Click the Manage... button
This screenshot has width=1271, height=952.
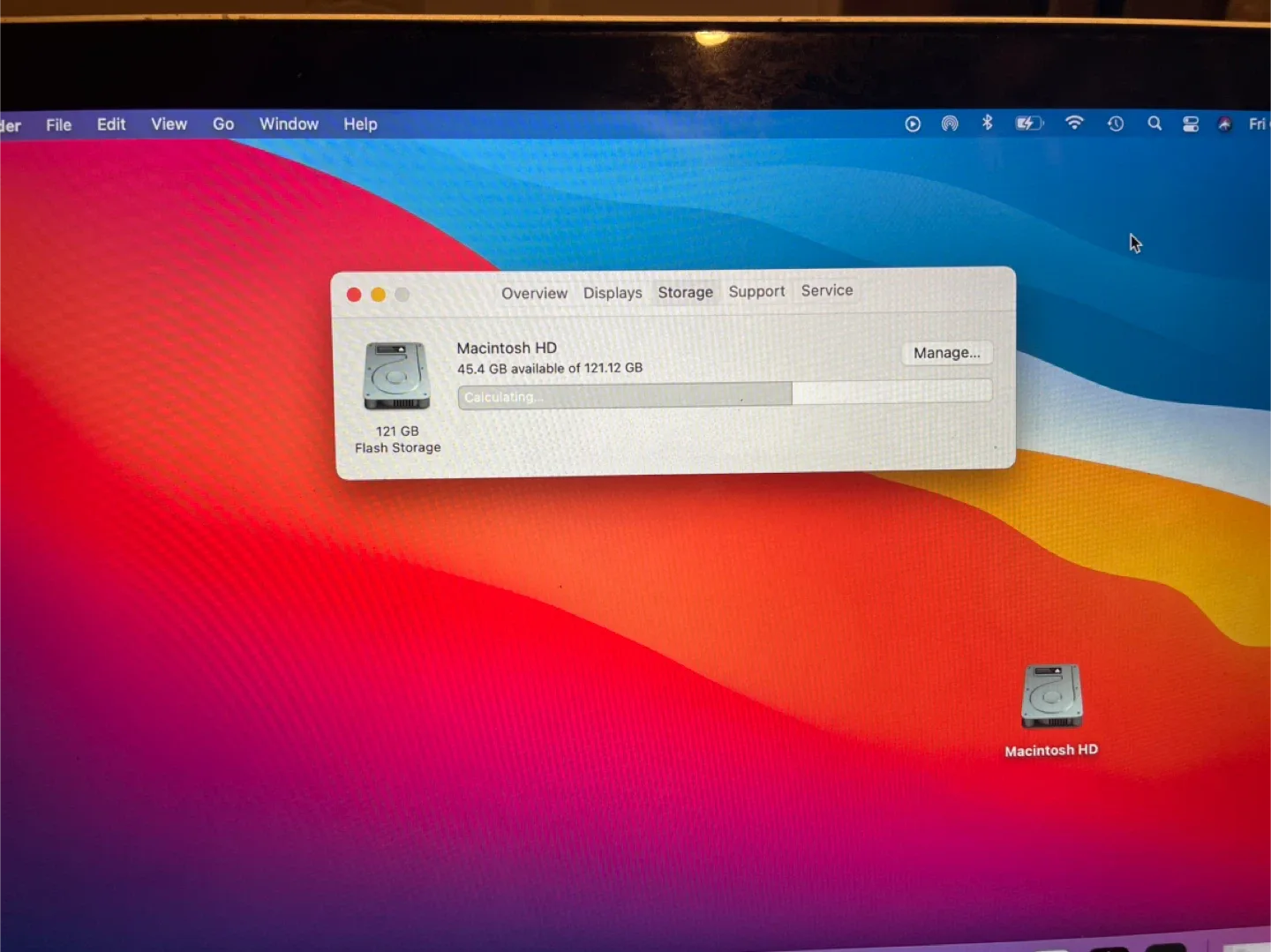[x=946, y=353]
